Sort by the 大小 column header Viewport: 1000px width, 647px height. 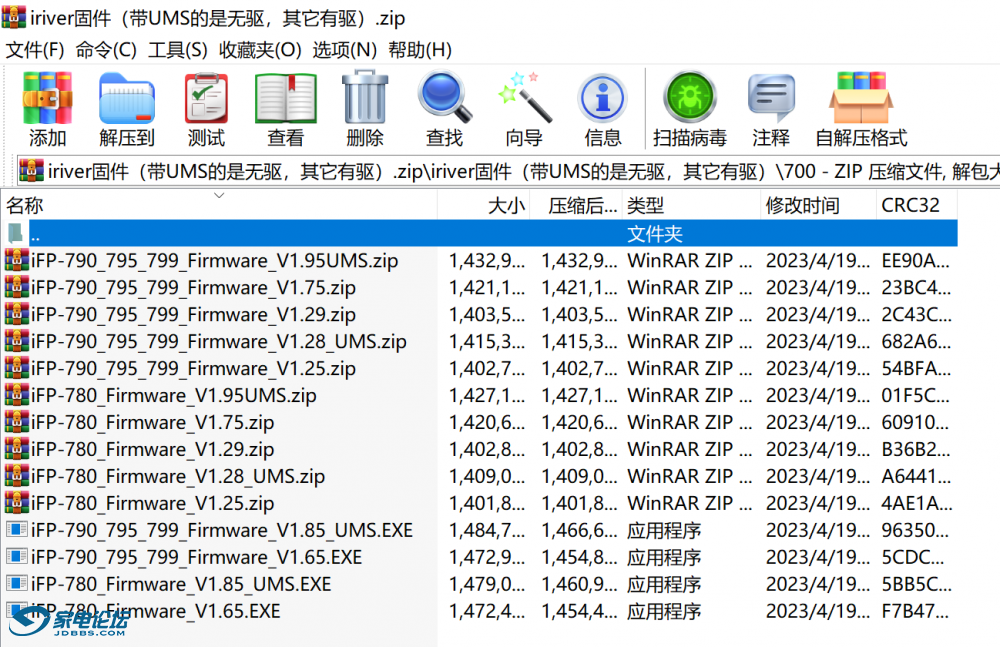pyautogui.click(x=483, y=205)
